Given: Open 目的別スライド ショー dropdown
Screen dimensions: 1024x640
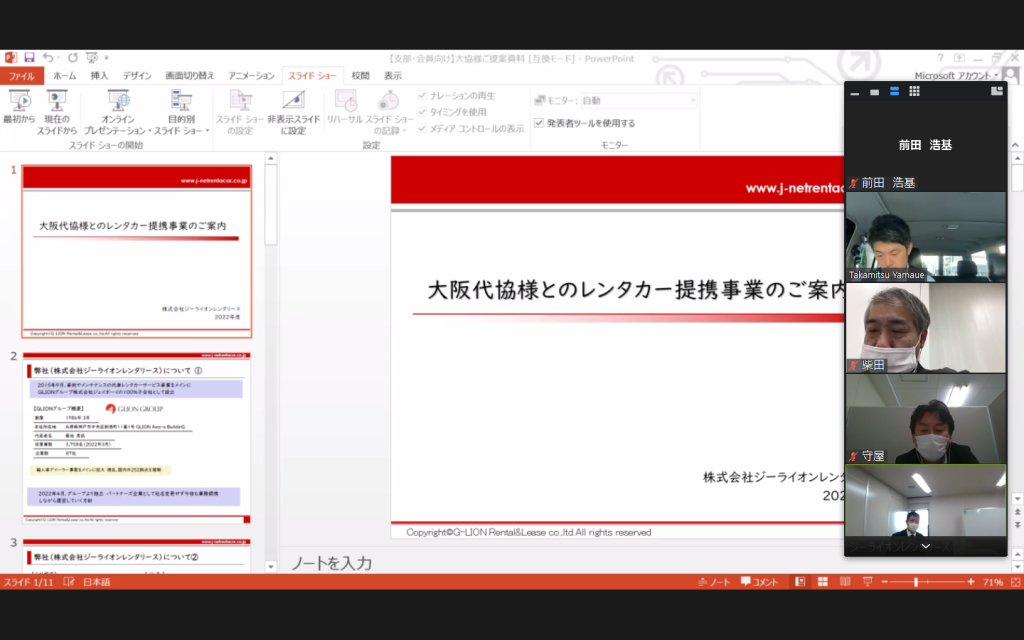Looking at the screenshot, I should pyautogui.click(x=181, y=112).
